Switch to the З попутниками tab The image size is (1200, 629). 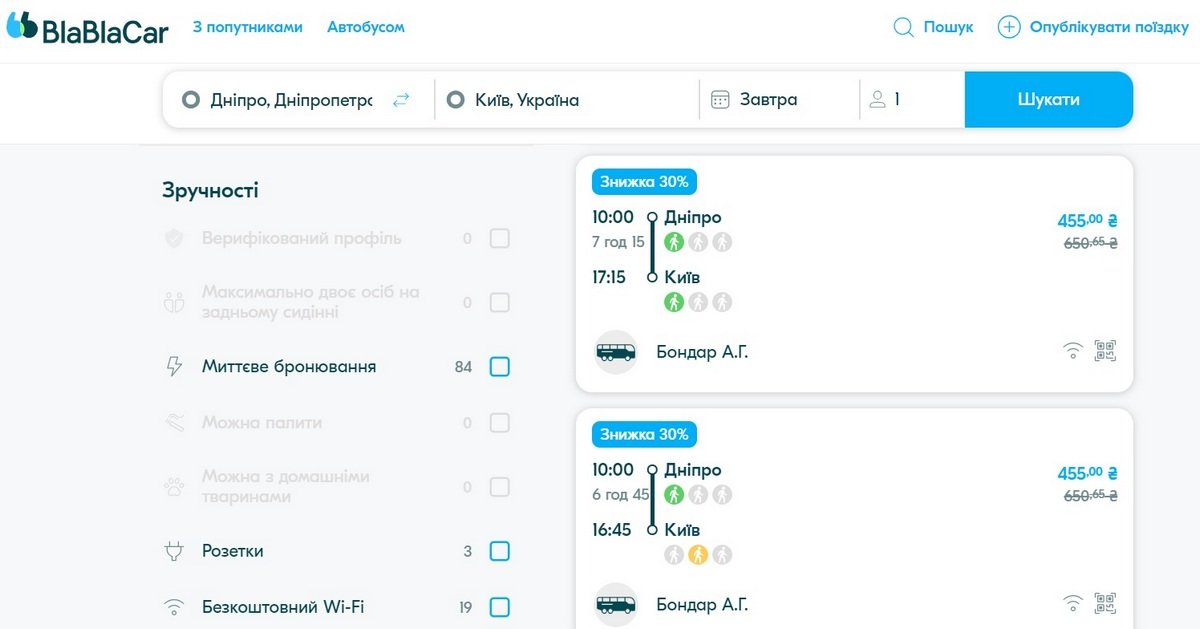[x=247, y=27]
